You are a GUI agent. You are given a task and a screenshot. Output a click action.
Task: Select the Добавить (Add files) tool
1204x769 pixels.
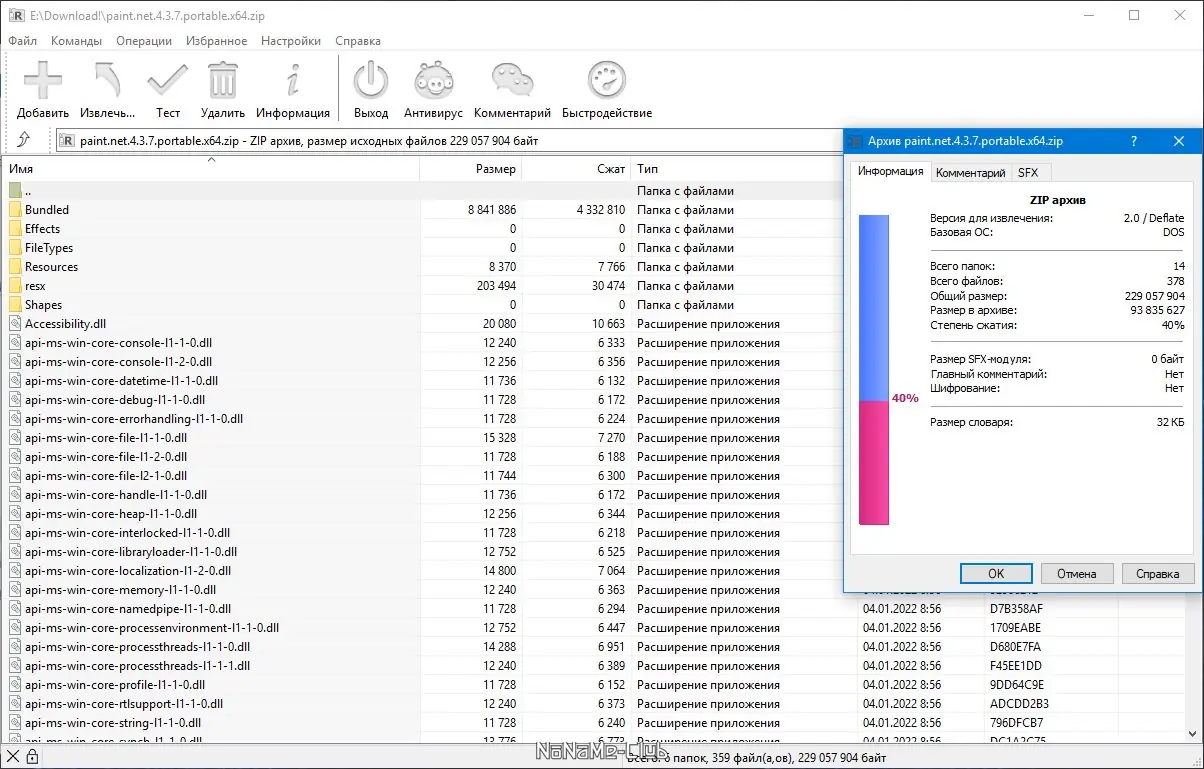pyautogui.click(x=42, y=85)
